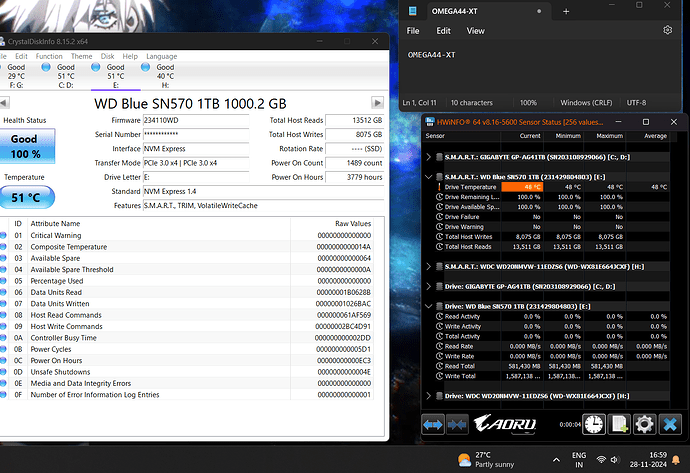Click the drive icon of Drive: WD Blue group
The image size is (690, 473).
point(439,306)
